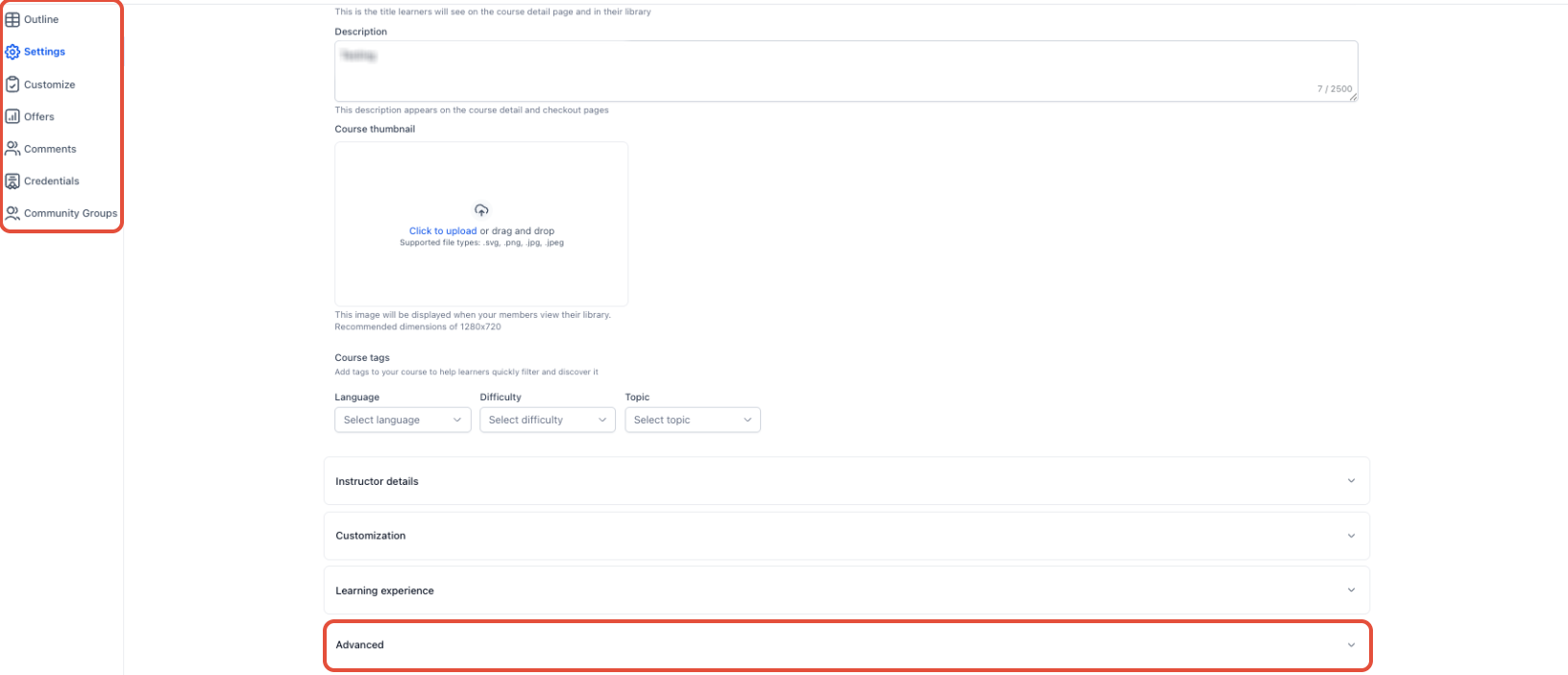Click the Credentials certificate icon
Viewport: 1568px width, 675px height.
(12, 181)
